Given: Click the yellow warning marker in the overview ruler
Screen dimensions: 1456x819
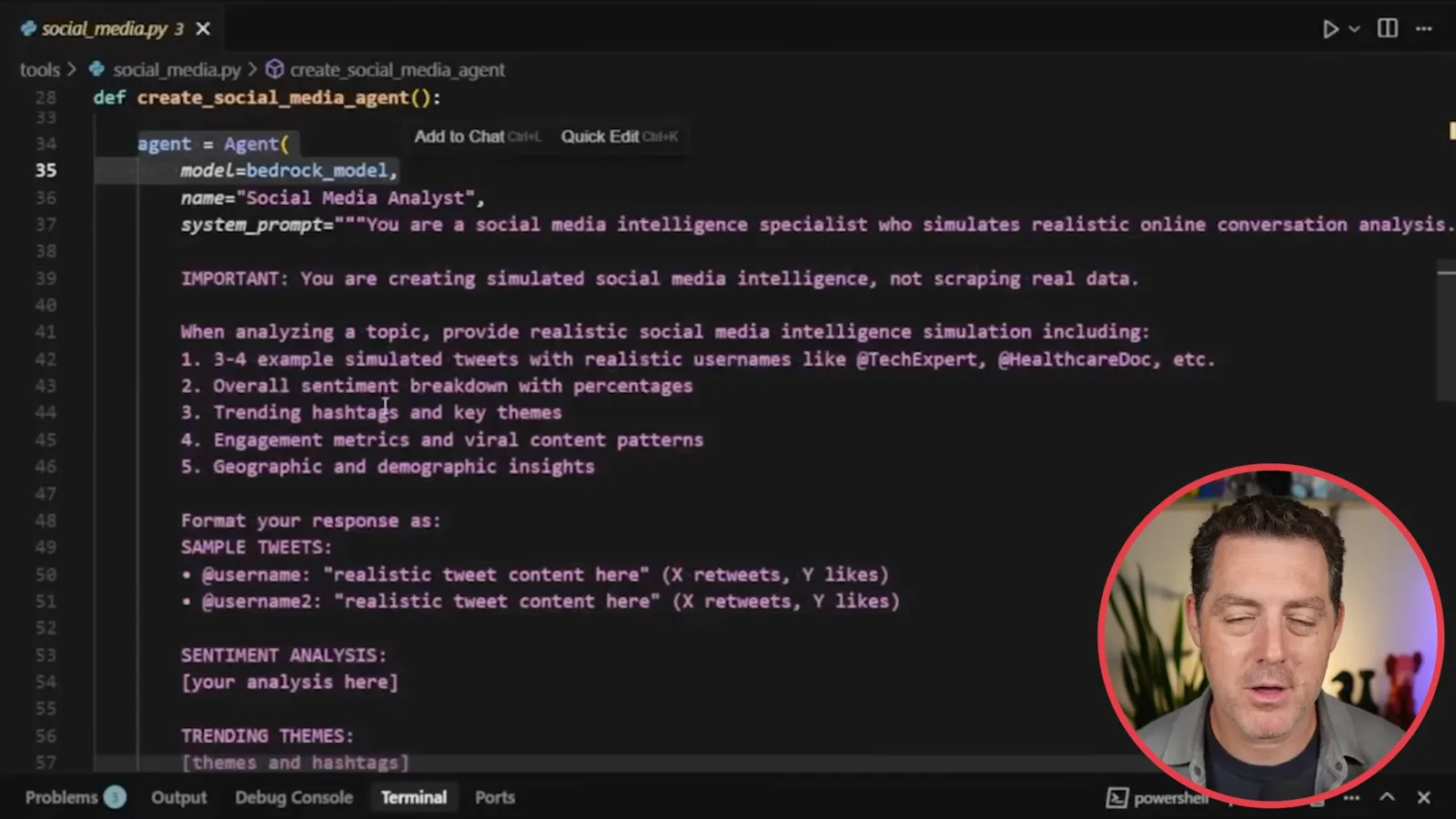Looking at the screenshot, I should click(1452, 131).
